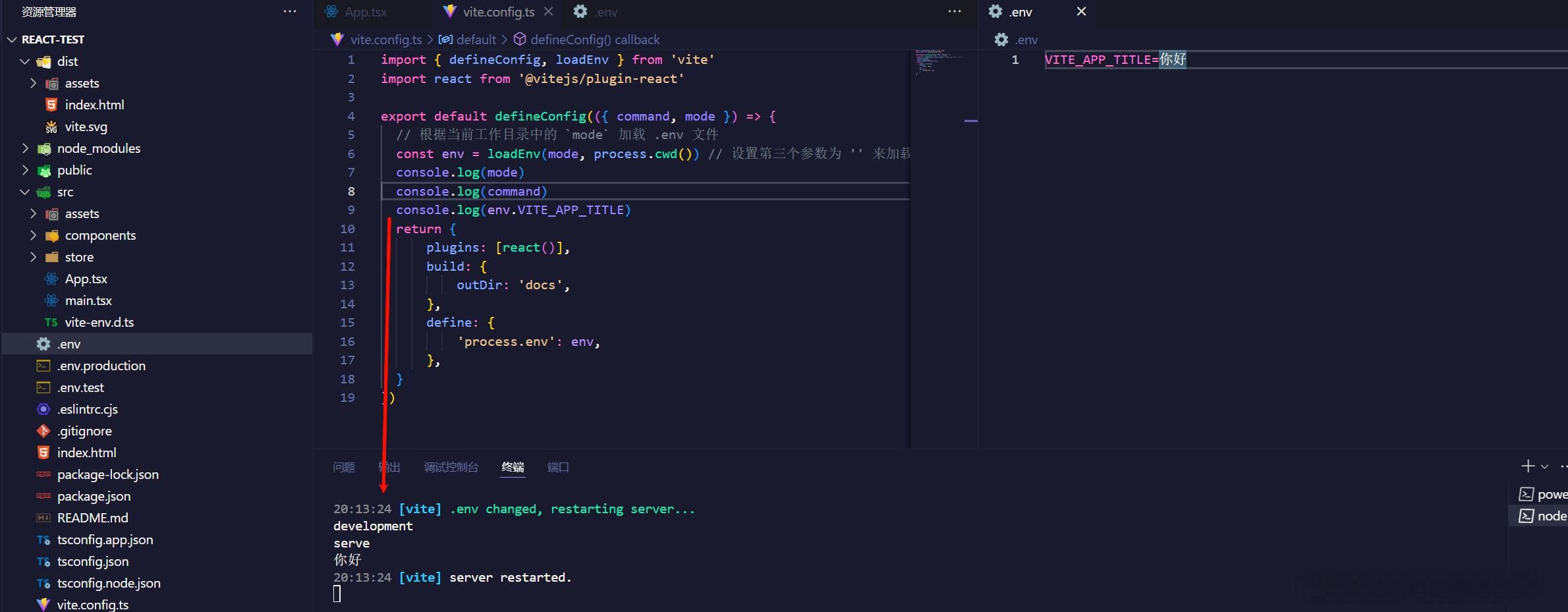The height and width of the screenshot is (612, 1568).
Task: Expand the node_modules folder
Action: click(x=25, y=148)
